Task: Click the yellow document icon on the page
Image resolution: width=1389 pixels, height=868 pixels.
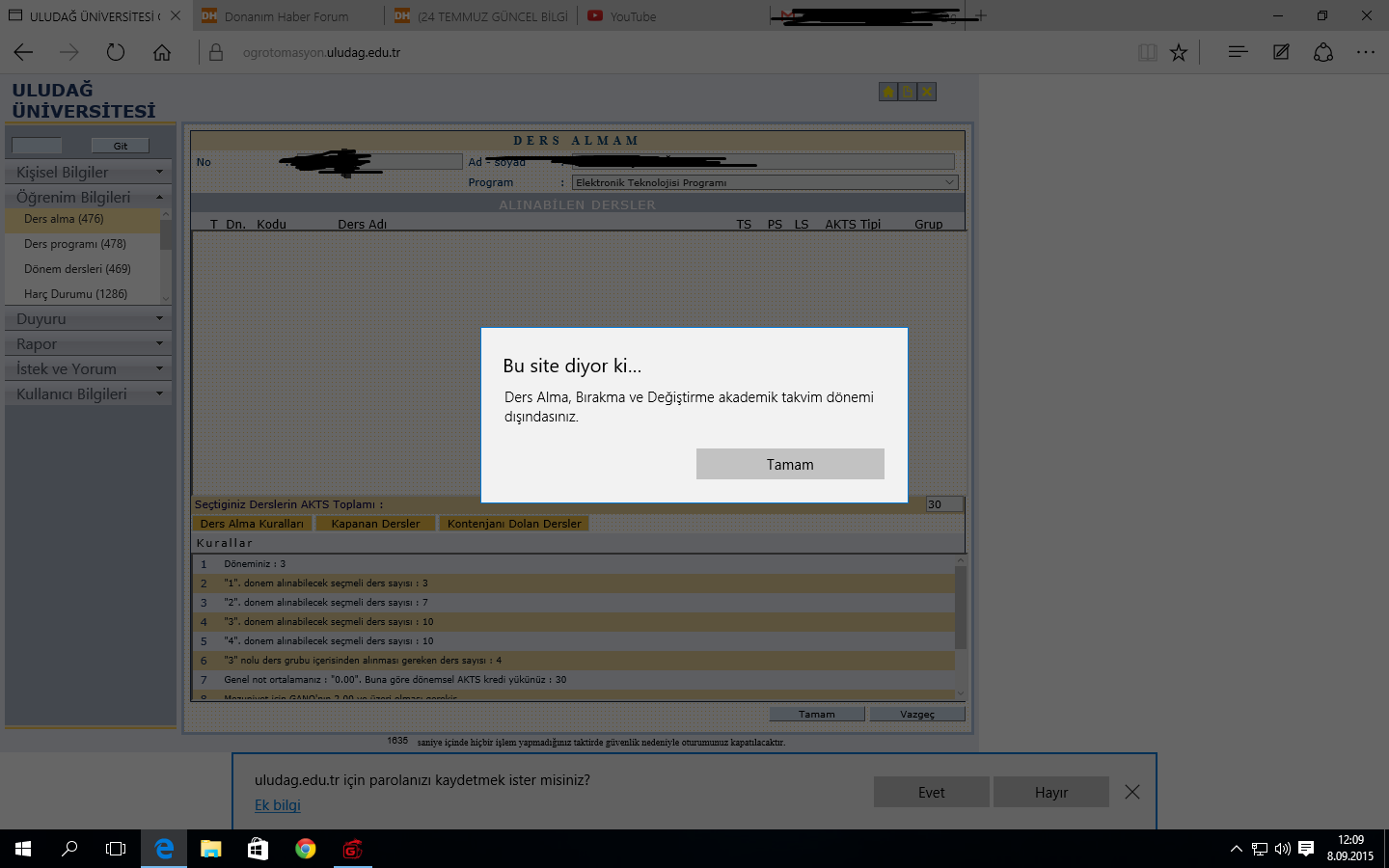Action: tap(908, 92)
